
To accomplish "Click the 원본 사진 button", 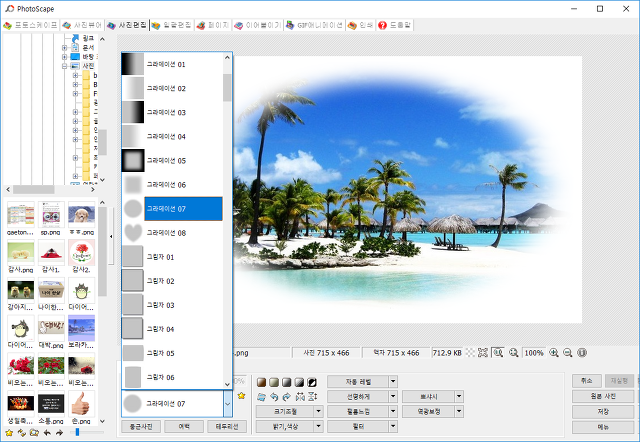I will click(603, 396).
